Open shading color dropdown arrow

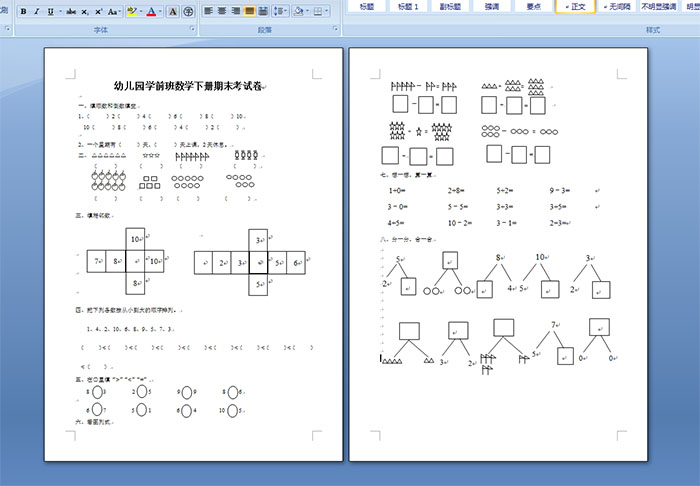[308, 11]
